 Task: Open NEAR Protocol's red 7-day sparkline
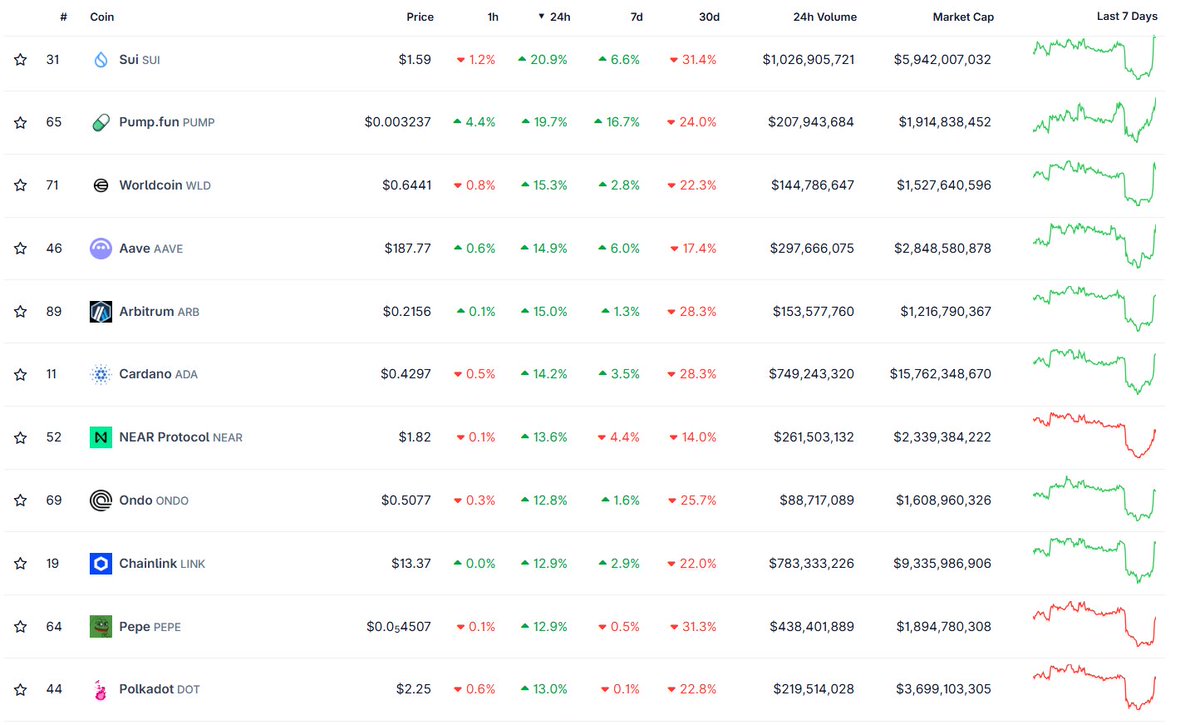[x=1095, y=435]
